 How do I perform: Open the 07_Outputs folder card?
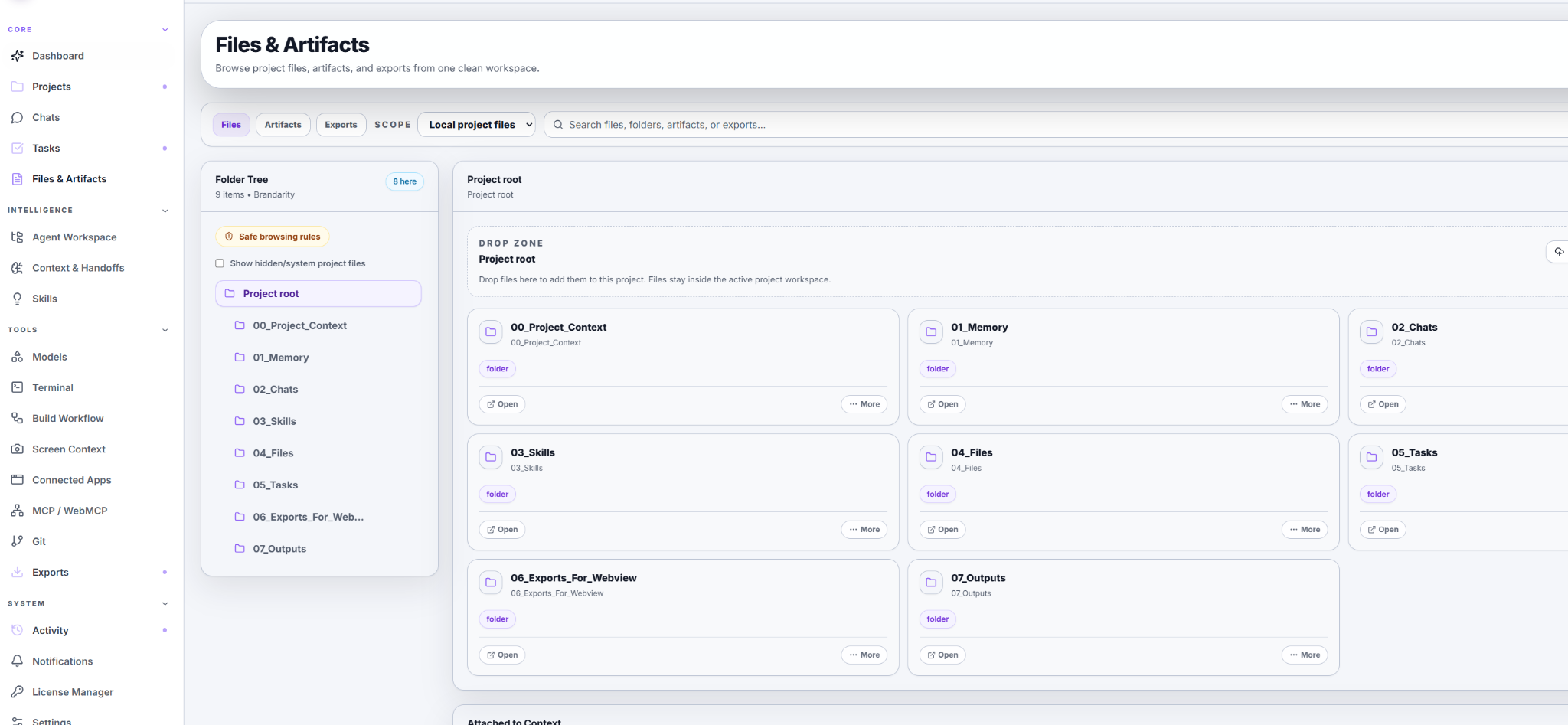pyautogui.click(x=942, y=655)
